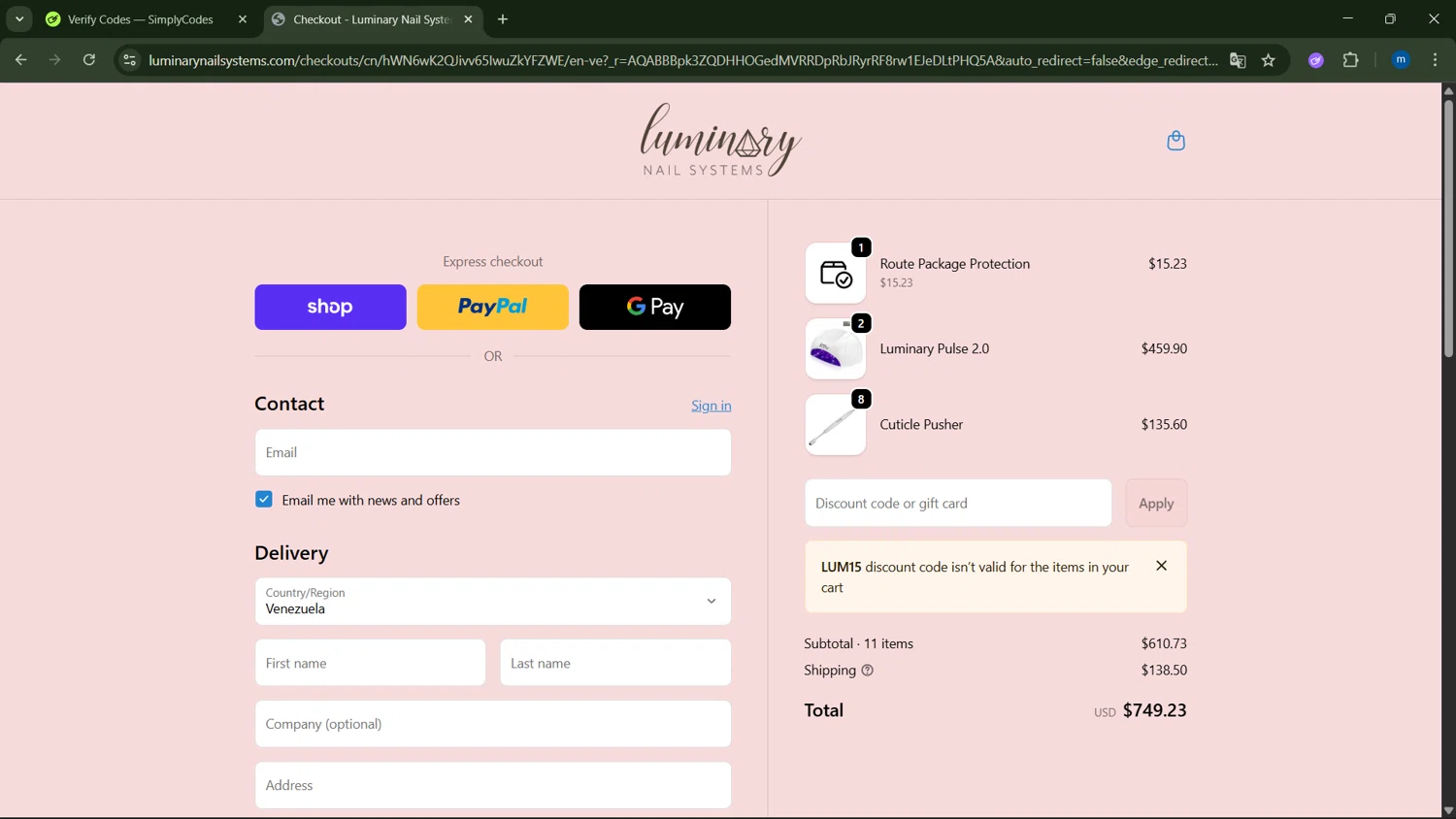Click the shipping cost $138.50
The width and height of the screenshot is (1456, 819).
click(1164, 671)
